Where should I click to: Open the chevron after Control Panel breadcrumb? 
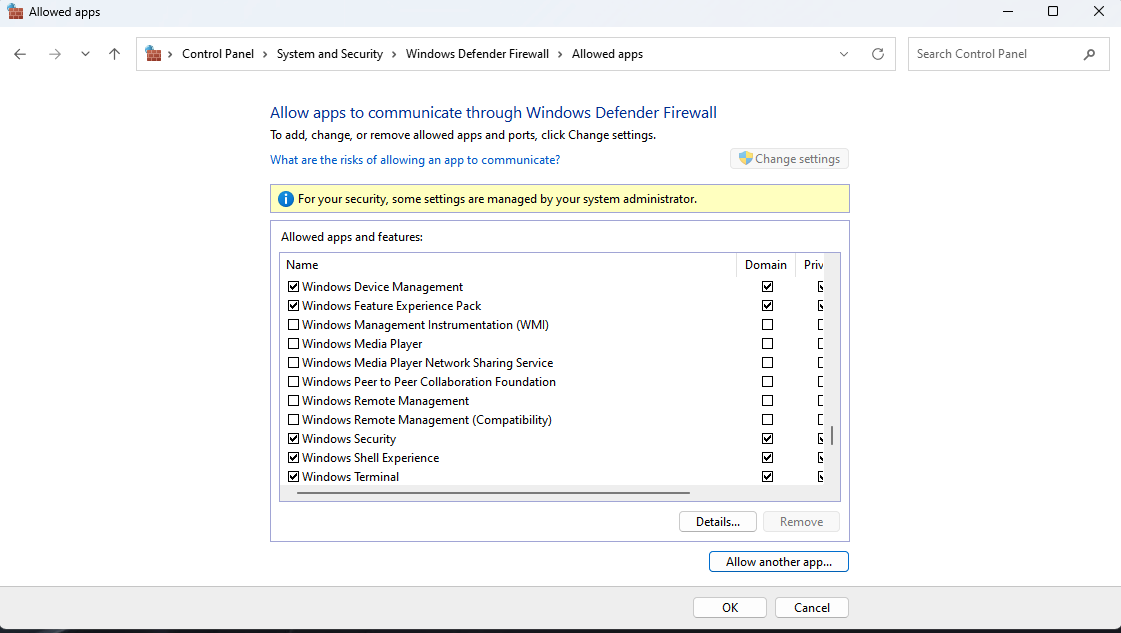[x=263, y=53]
